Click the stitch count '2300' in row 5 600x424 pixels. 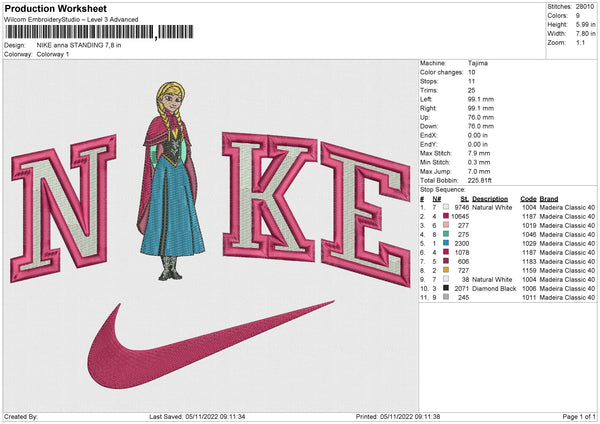click(461, 243)
